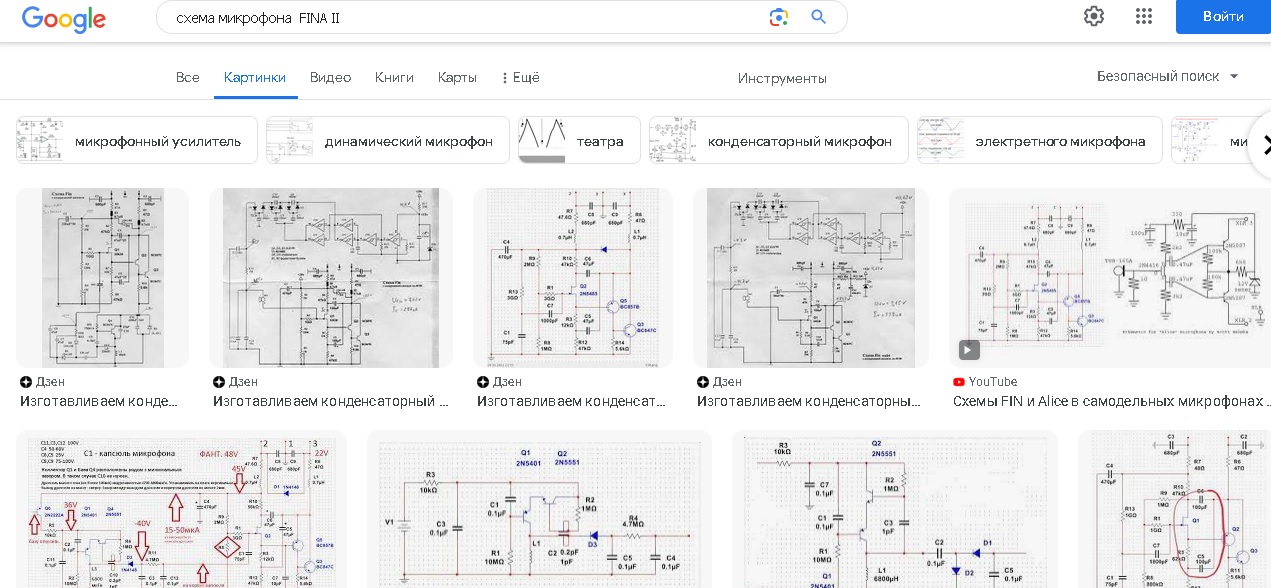Open the settings gear icon

pyautogui.click(x=1094, y=16)
